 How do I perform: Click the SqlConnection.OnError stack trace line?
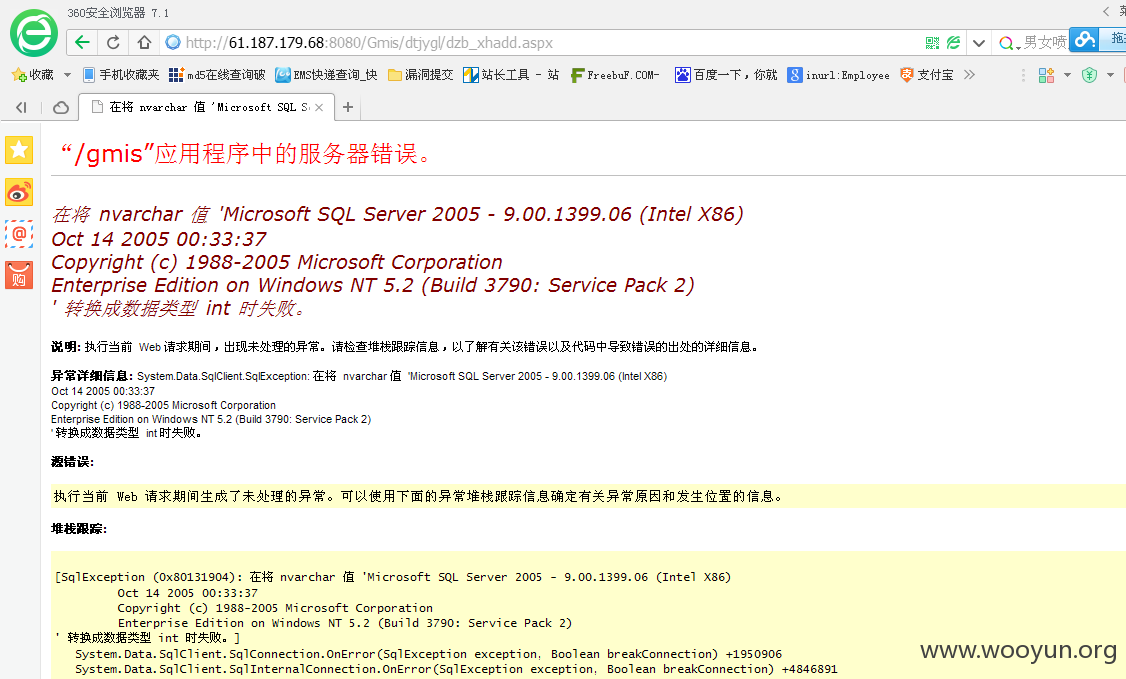pos(429,654)
